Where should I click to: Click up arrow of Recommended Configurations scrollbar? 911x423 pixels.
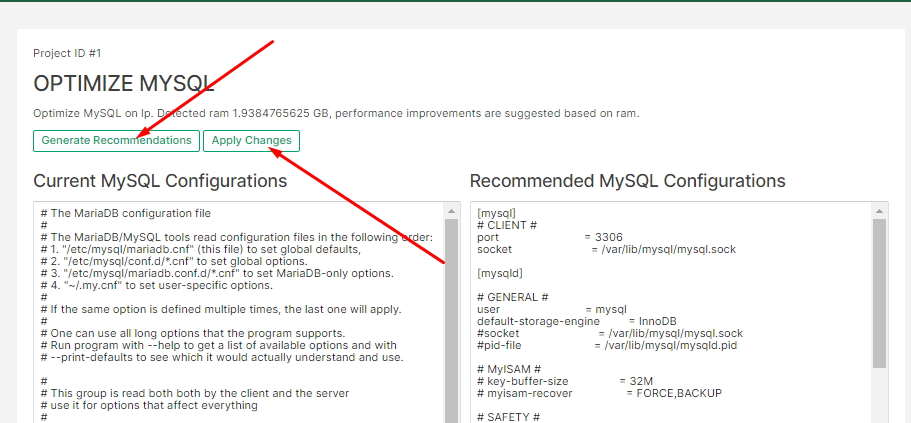pos(879,211)
